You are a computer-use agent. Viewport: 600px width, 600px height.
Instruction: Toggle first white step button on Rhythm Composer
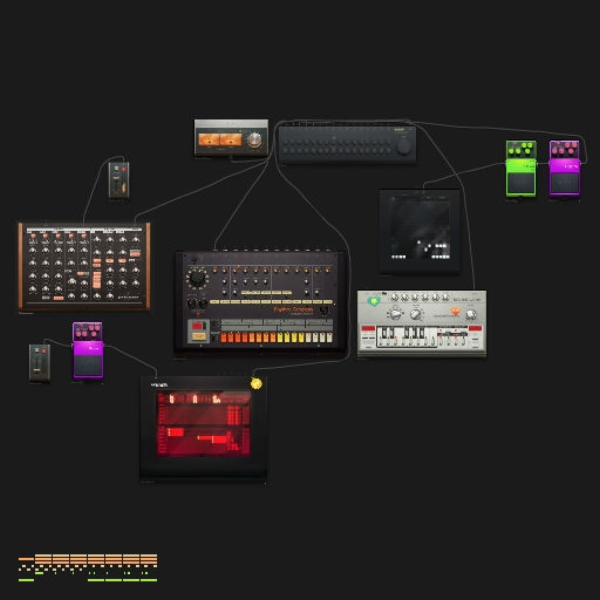pos(308,337)
